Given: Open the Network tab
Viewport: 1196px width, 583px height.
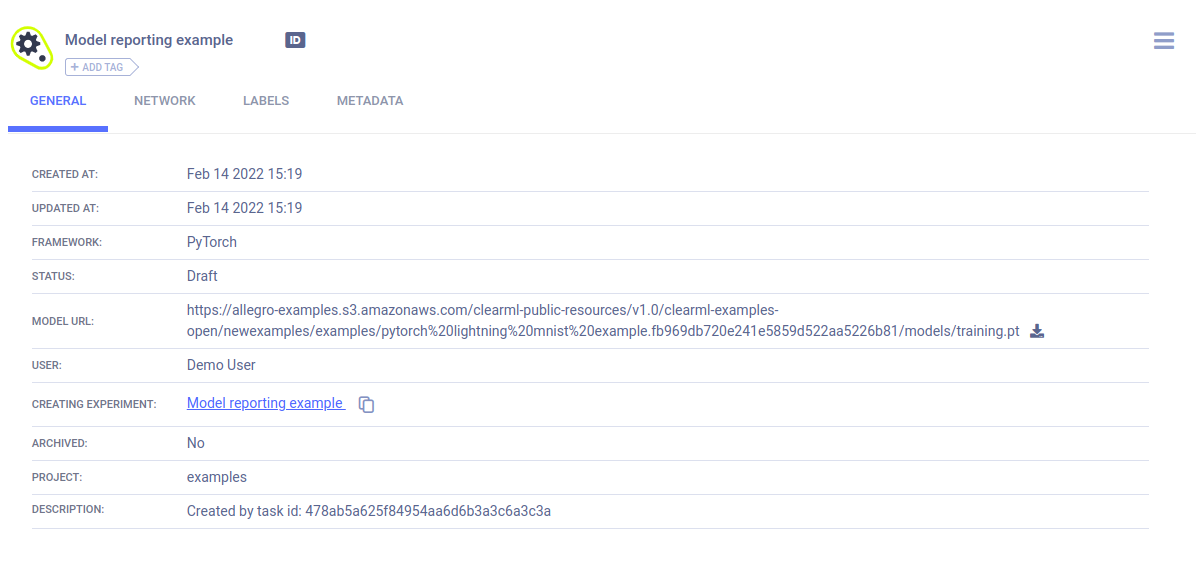Looking at the screenshot, I should click(x=165, y=101).
